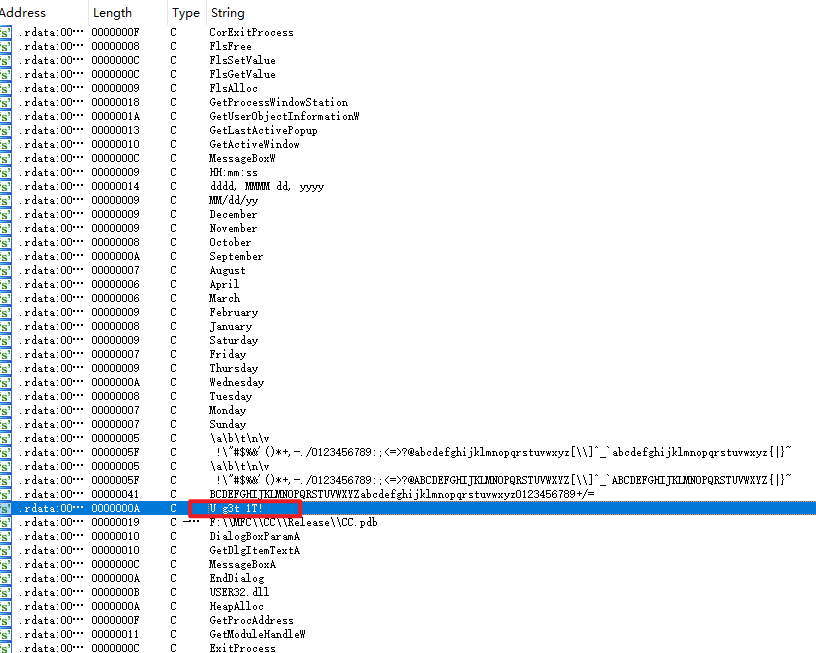Click the string icon beside MessageBoxW row

click(x=5, y=158)
